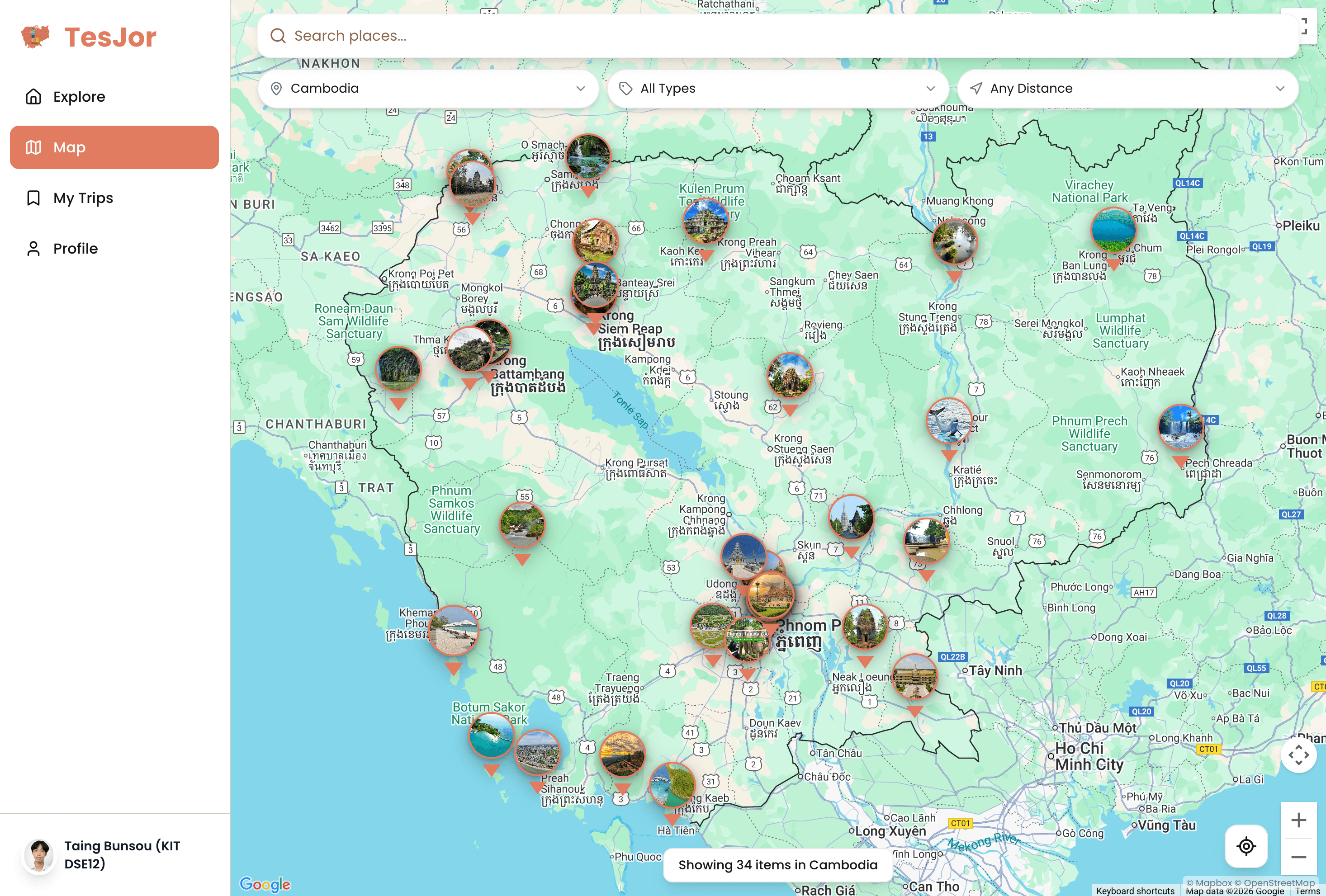Click the dolphin photo marker near Kratié
This screenshot has height=896, width=1326.
point(948,421)
